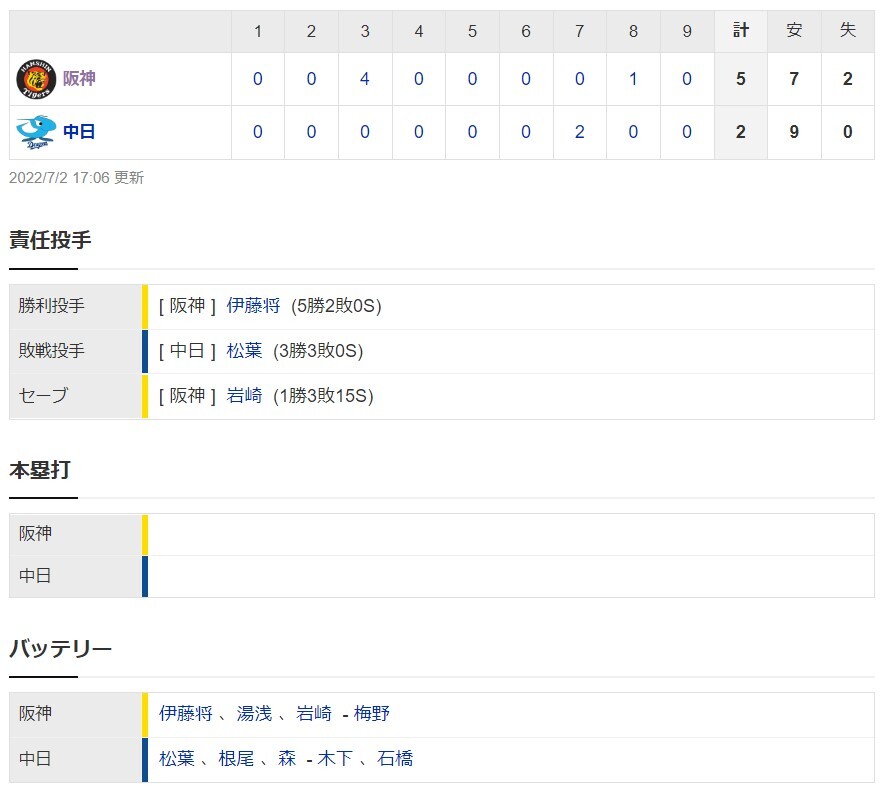The height and width of the screenshot is (792, 880).
Task: Select Hanshin's 1st inning score of 0
Action: coord(258,79)
